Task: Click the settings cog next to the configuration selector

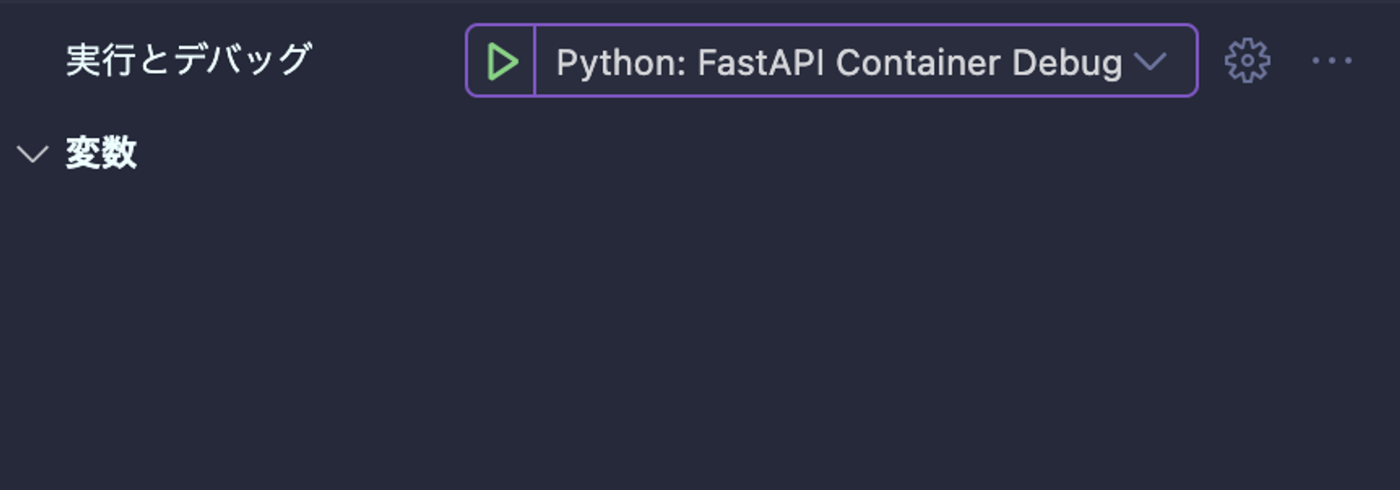Action: (1247, 62)
